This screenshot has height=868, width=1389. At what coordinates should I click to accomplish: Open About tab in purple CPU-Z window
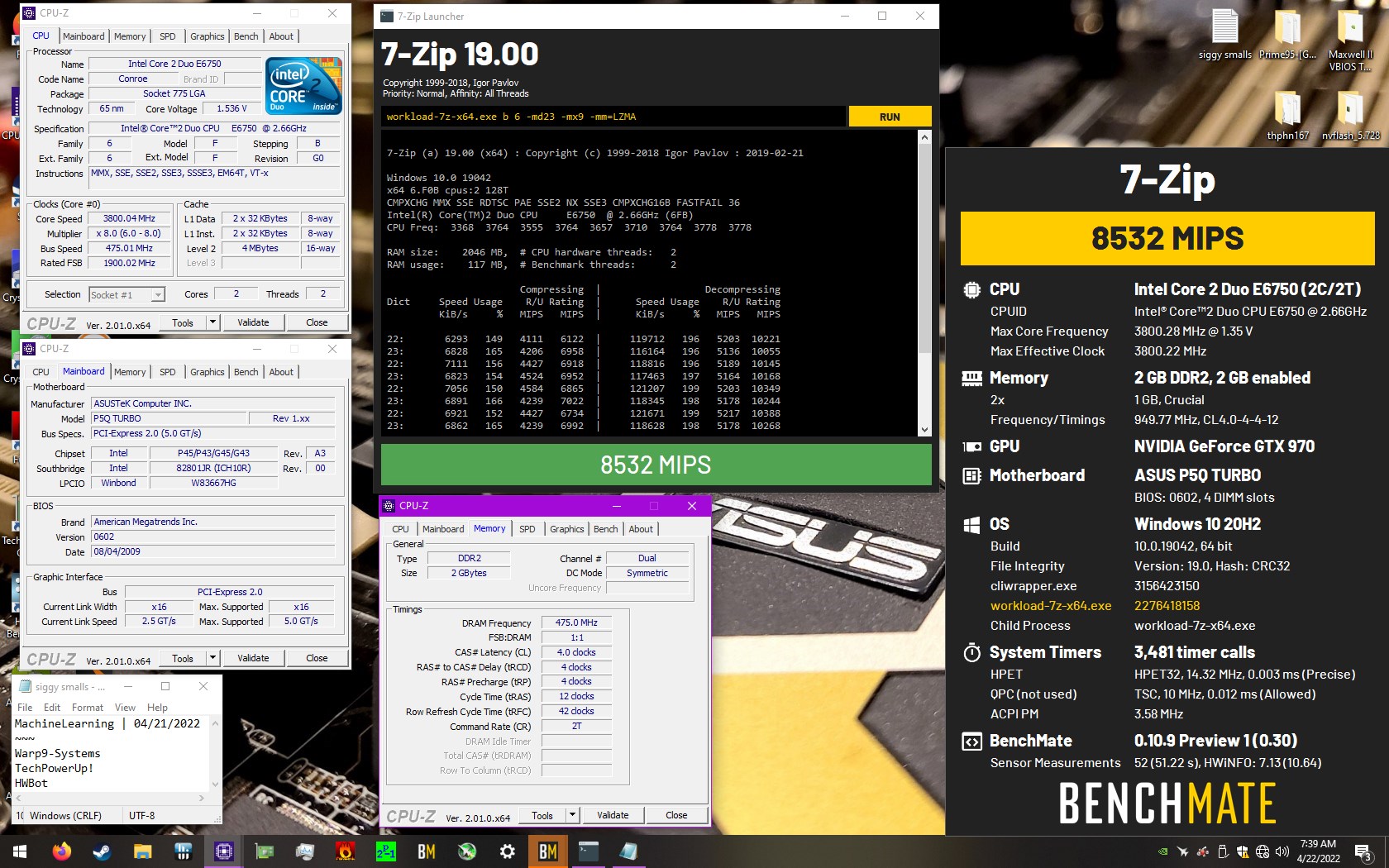point(641,529)
